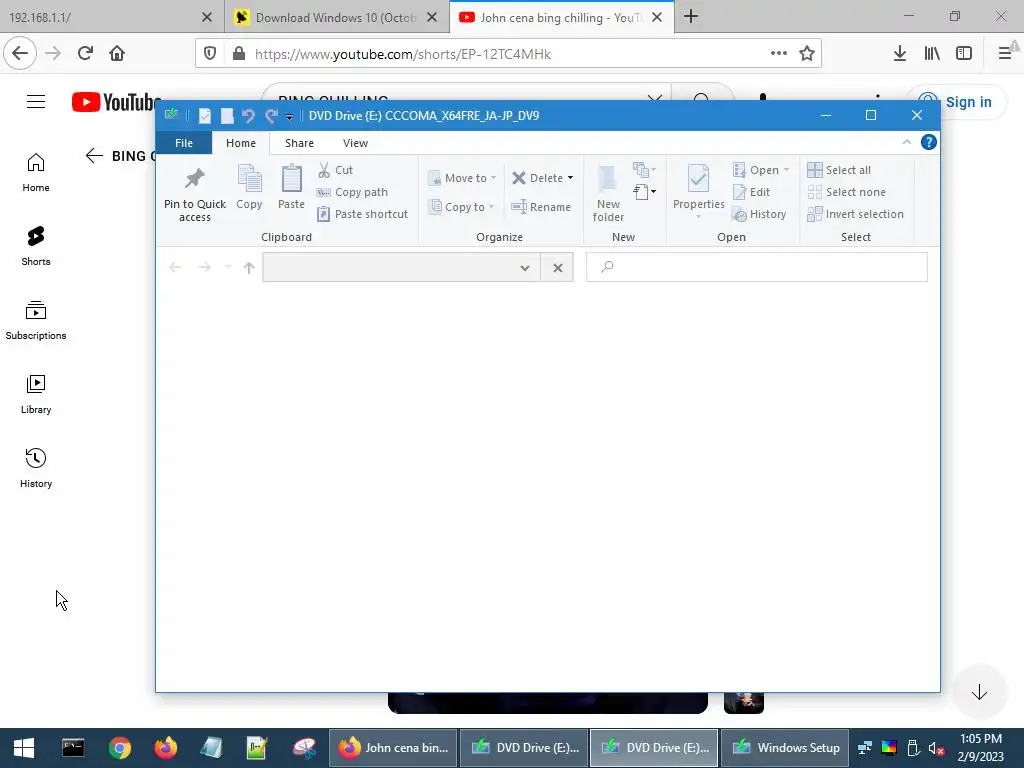
Task: Collapse the Explorer ribbon with chevron
Action: click(x=906, y=142)
